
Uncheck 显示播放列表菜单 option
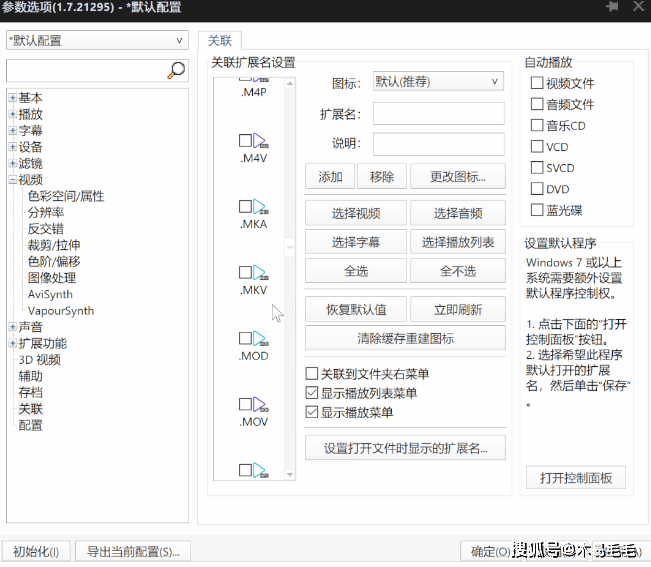[x=312, y=393]
